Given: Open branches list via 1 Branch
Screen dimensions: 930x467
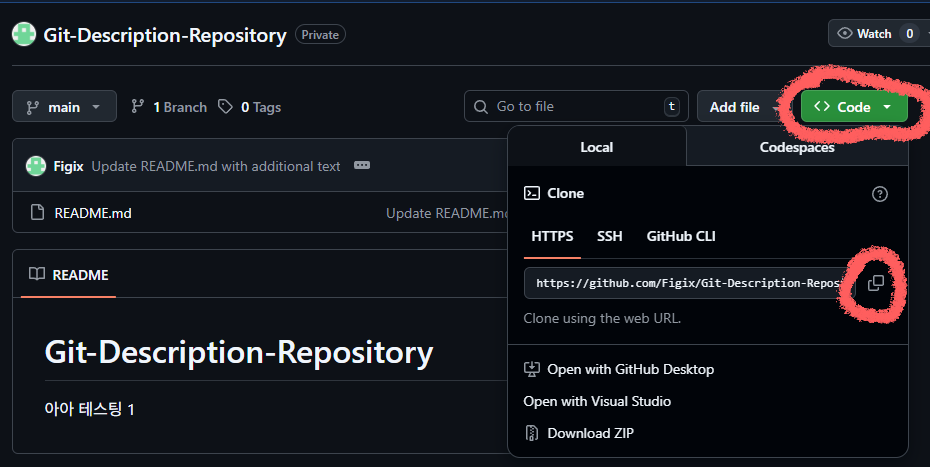Looking at the screenshot, I should tap(168, 107).
